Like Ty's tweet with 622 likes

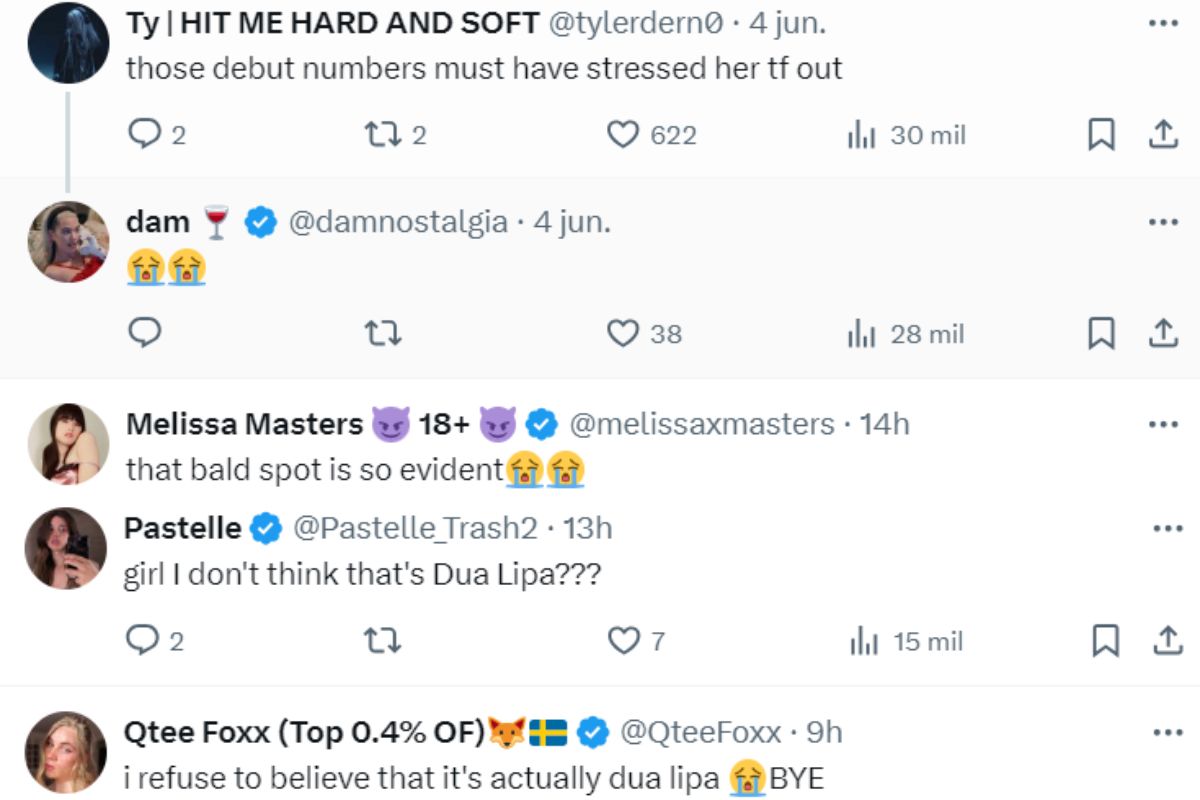623,134
